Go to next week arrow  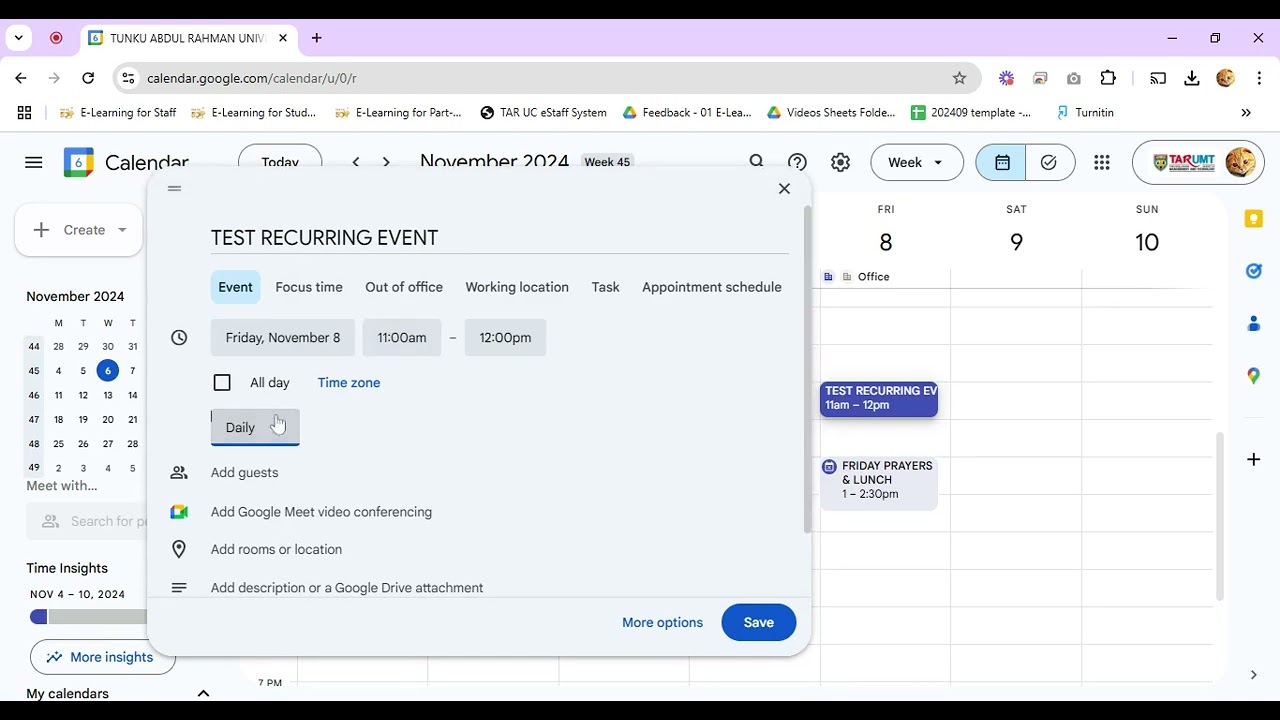[x=386, y=162]
